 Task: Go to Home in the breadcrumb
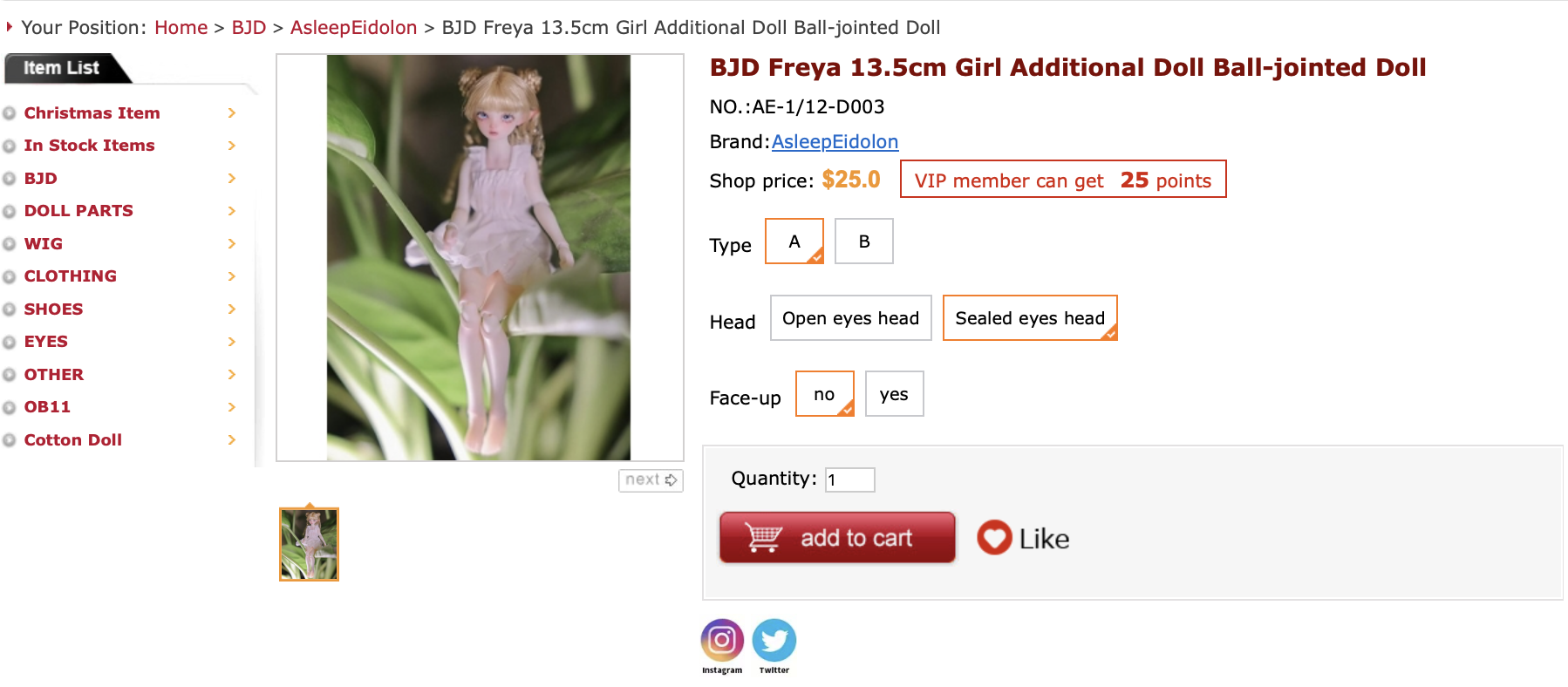click(181, 28)
